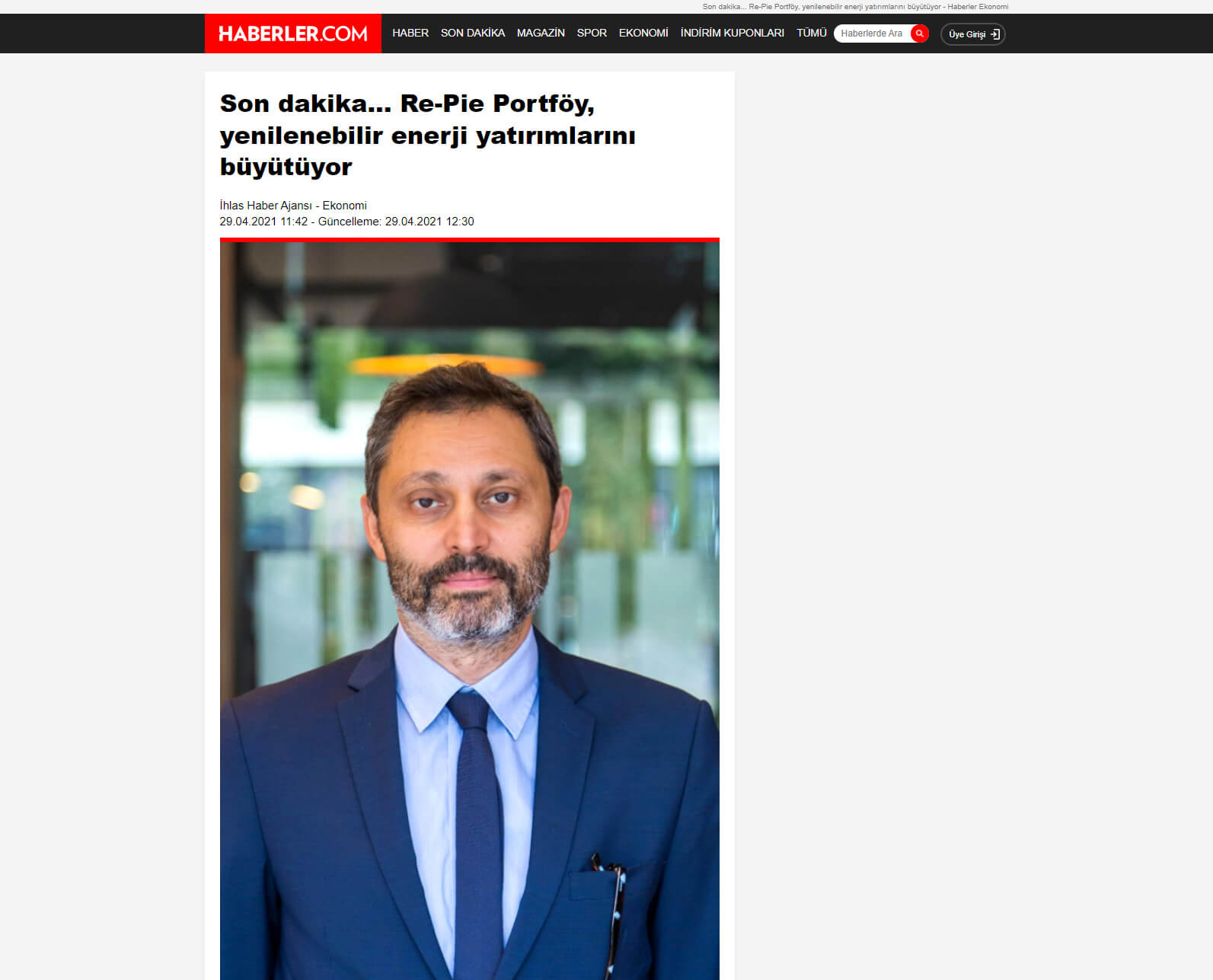Image resolution: width=1213 pixels, height=980 pixels.
Task: Focus the Haberlerde Ara search field
Action: pyautogui.click(x=873, y=34)
